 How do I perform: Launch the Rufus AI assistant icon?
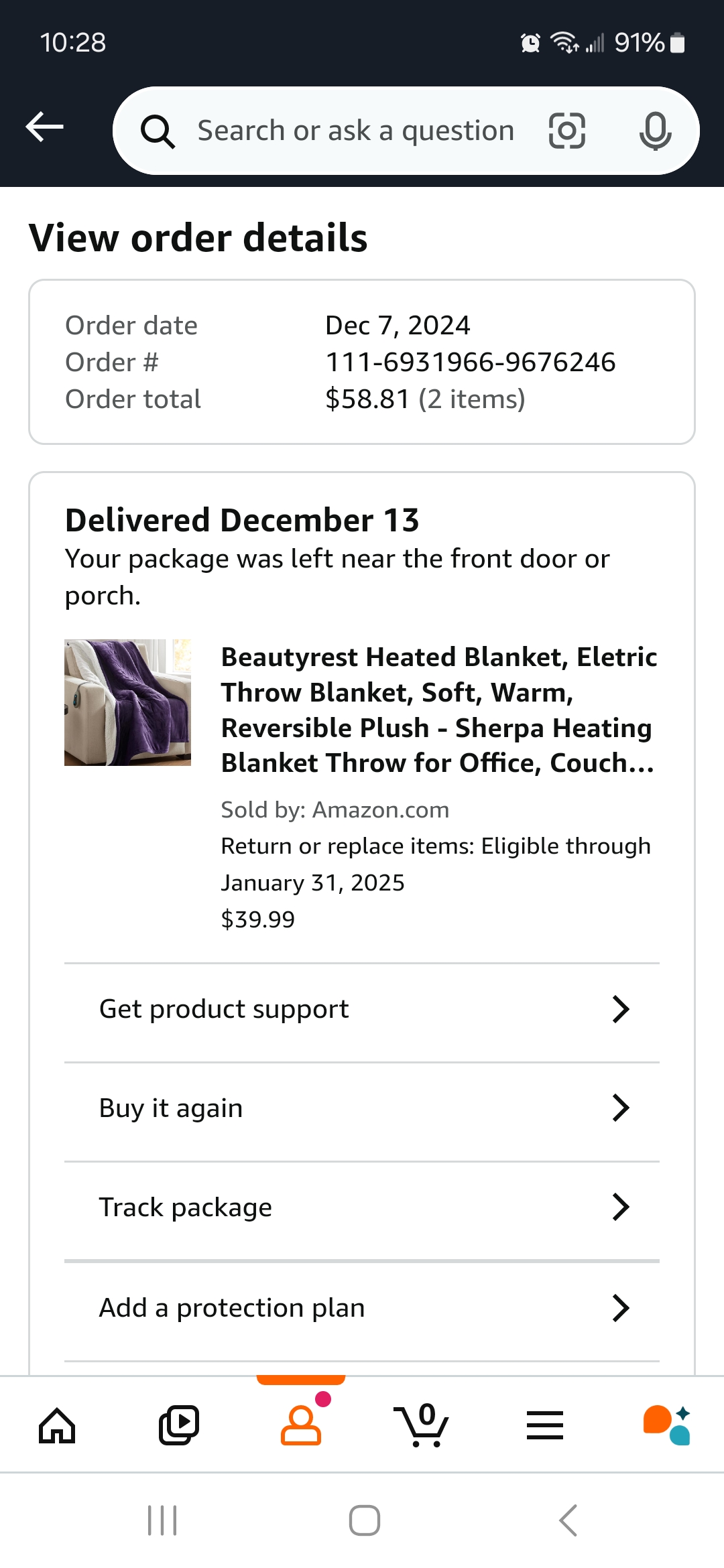666,1425
